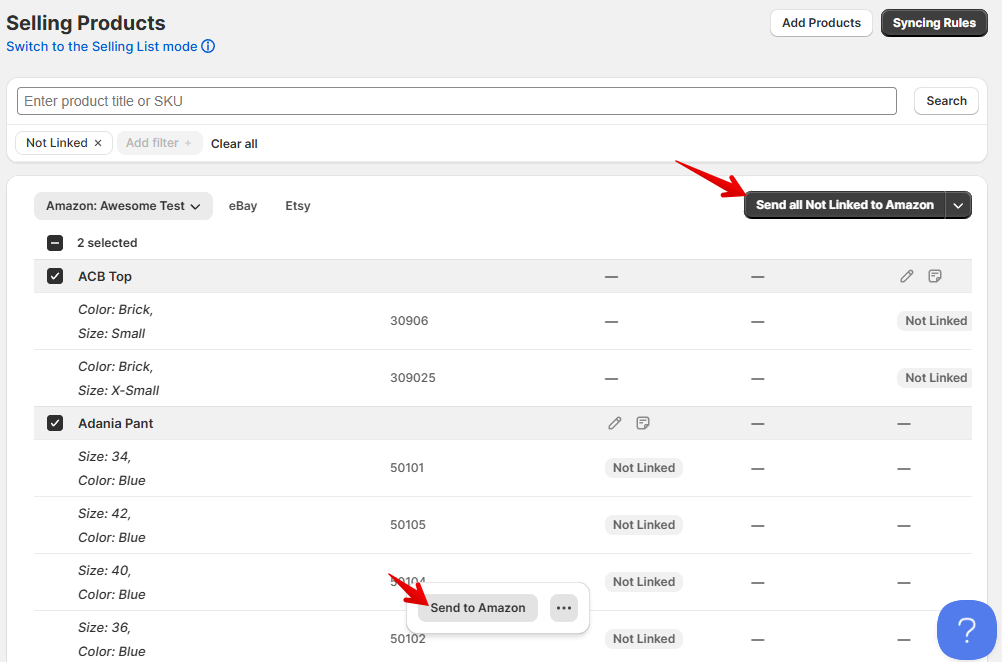Toggle the select-all checkbox next to 2 selected

click(x=55, y=243)
